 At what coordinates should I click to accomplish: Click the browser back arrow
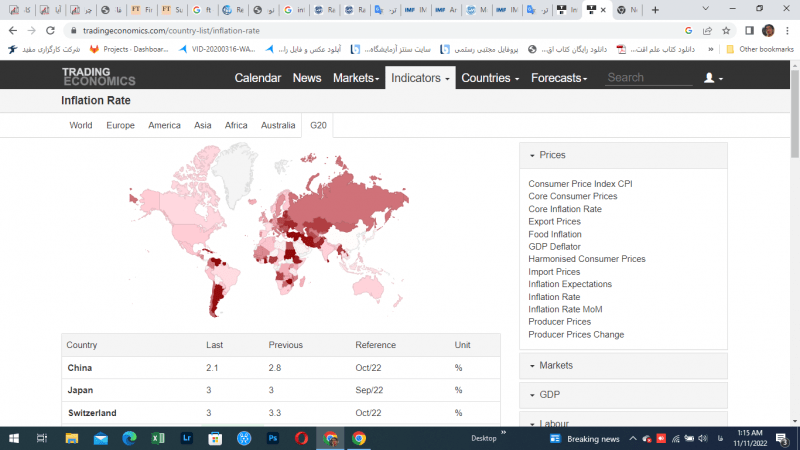point(12,30)
